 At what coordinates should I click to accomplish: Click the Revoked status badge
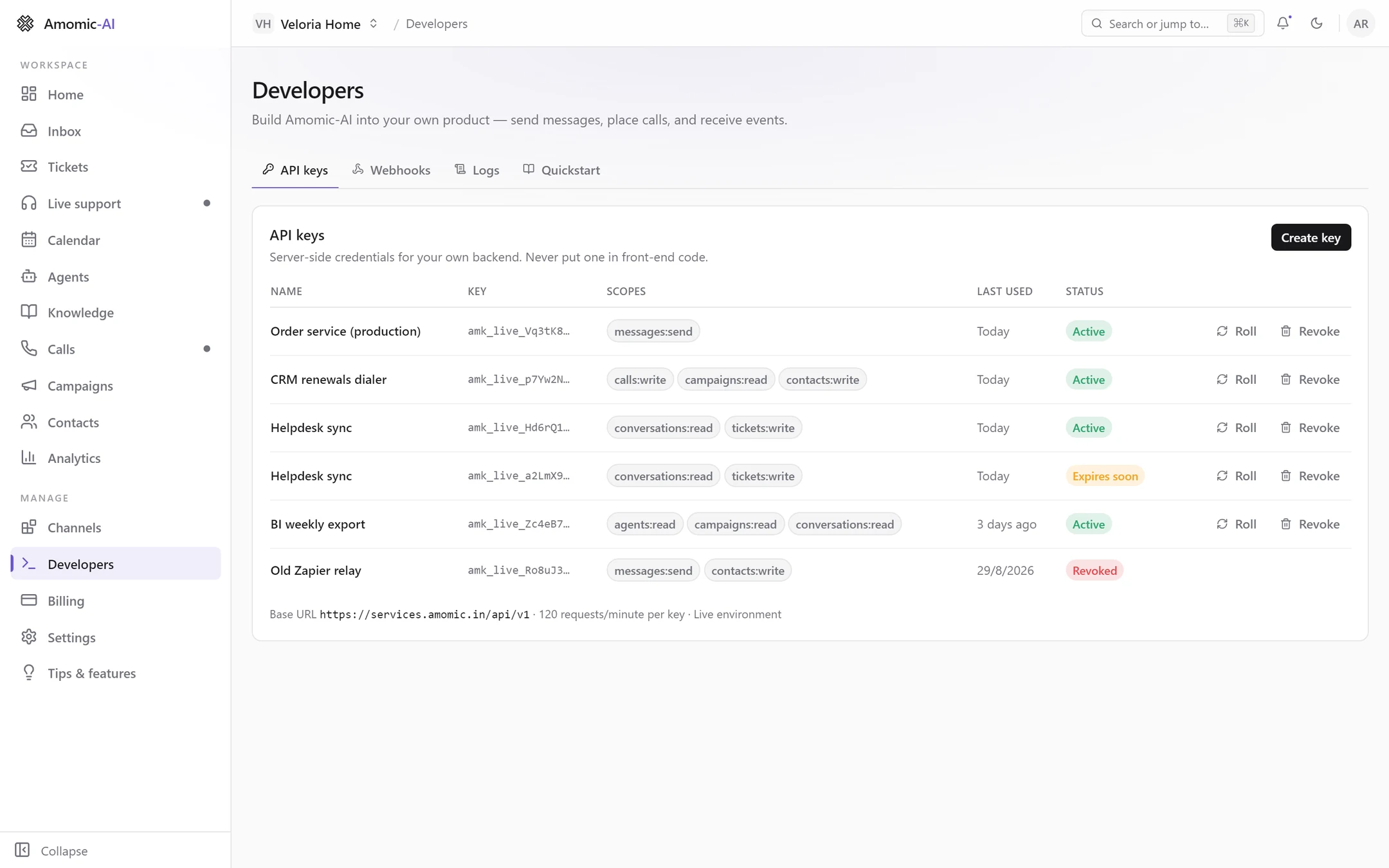(1094, 571)
